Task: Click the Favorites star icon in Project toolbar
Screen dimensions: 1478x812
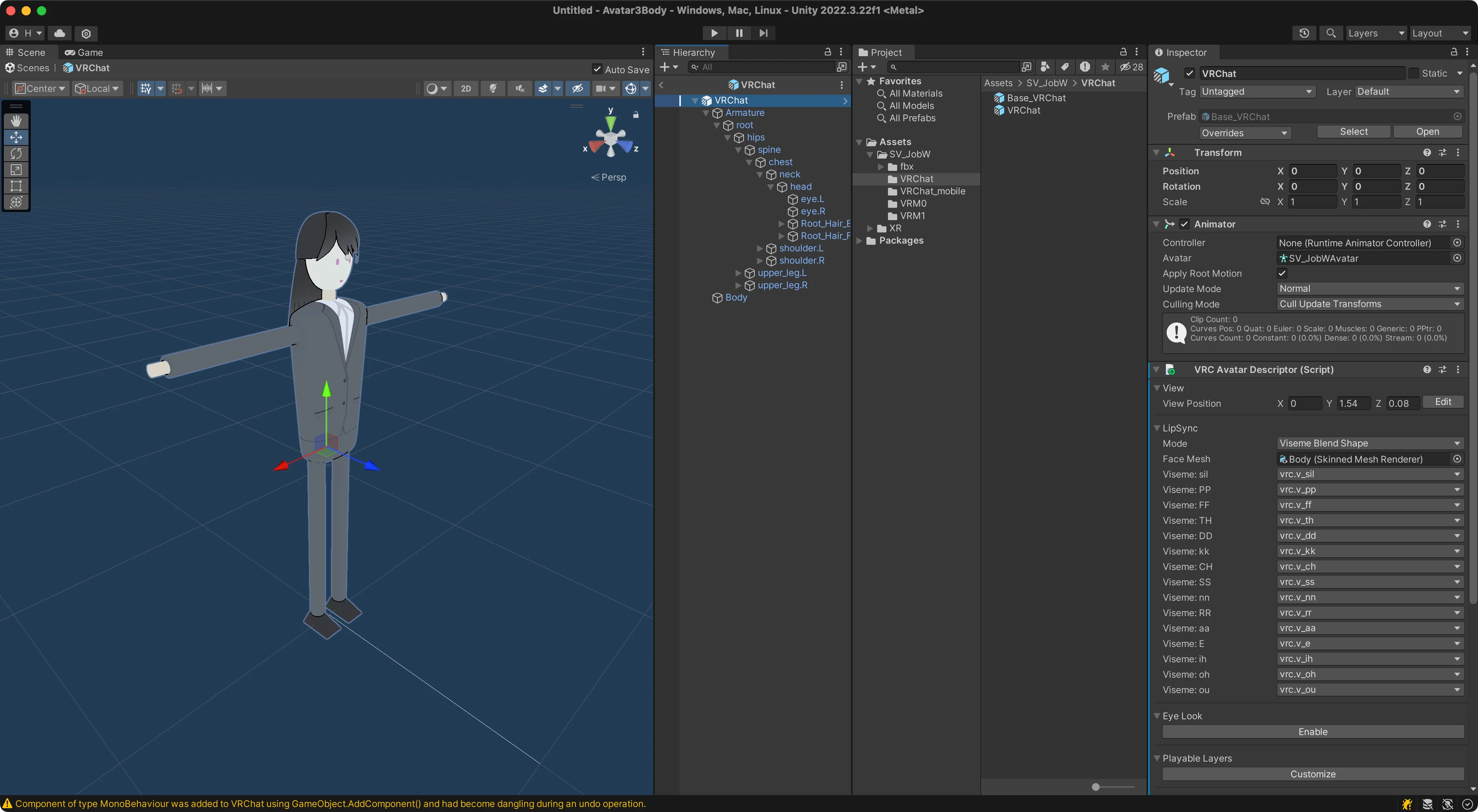Action: pyautogui.click(x=1105, y=67)
